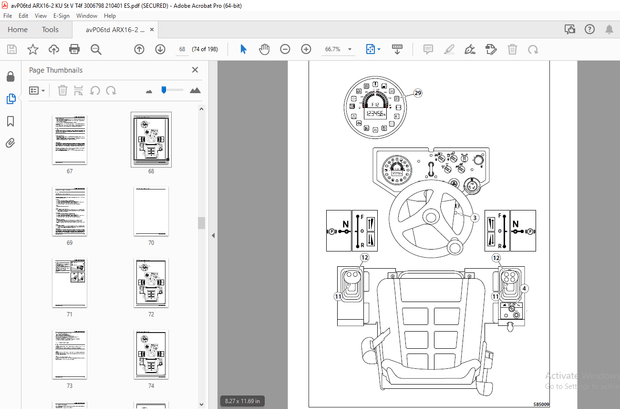Open the View menu
Screen dimensions: 620x409
click(40, 16)
